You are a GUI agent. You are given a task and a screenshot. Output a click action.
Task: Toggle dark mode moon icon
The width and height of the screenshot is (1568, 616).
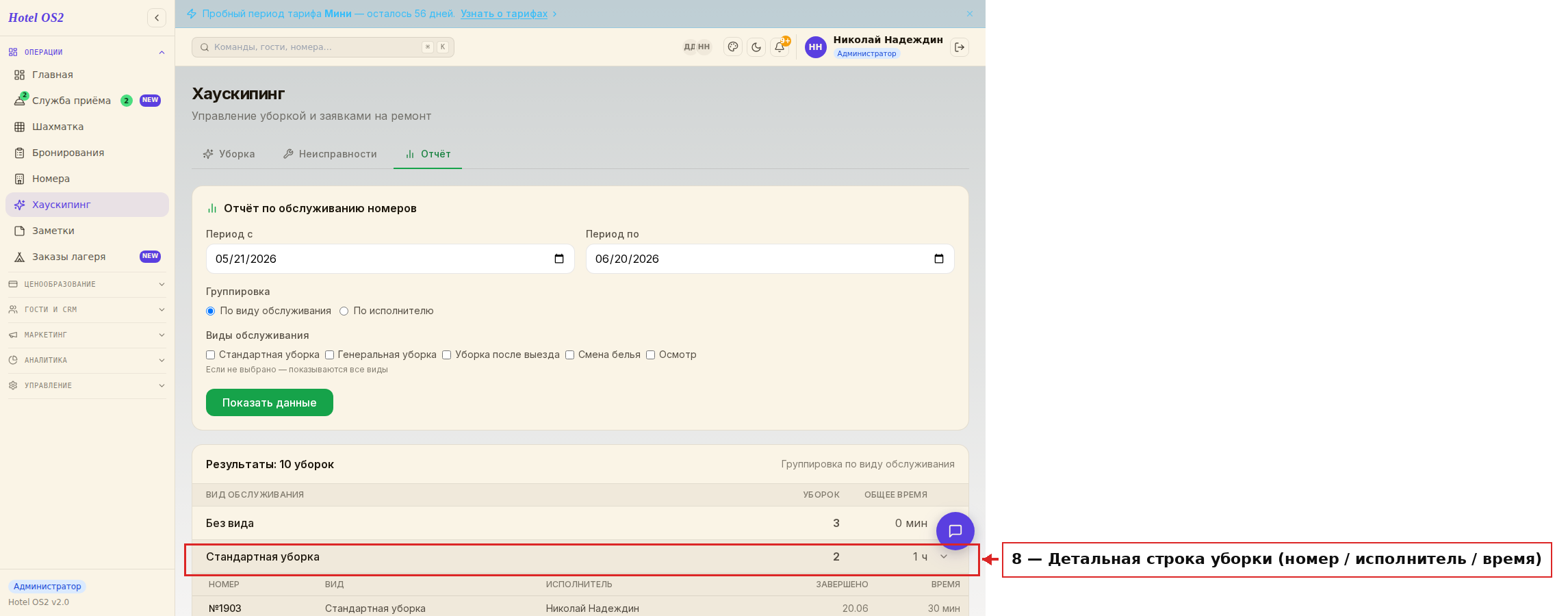[x=756, y=47]
